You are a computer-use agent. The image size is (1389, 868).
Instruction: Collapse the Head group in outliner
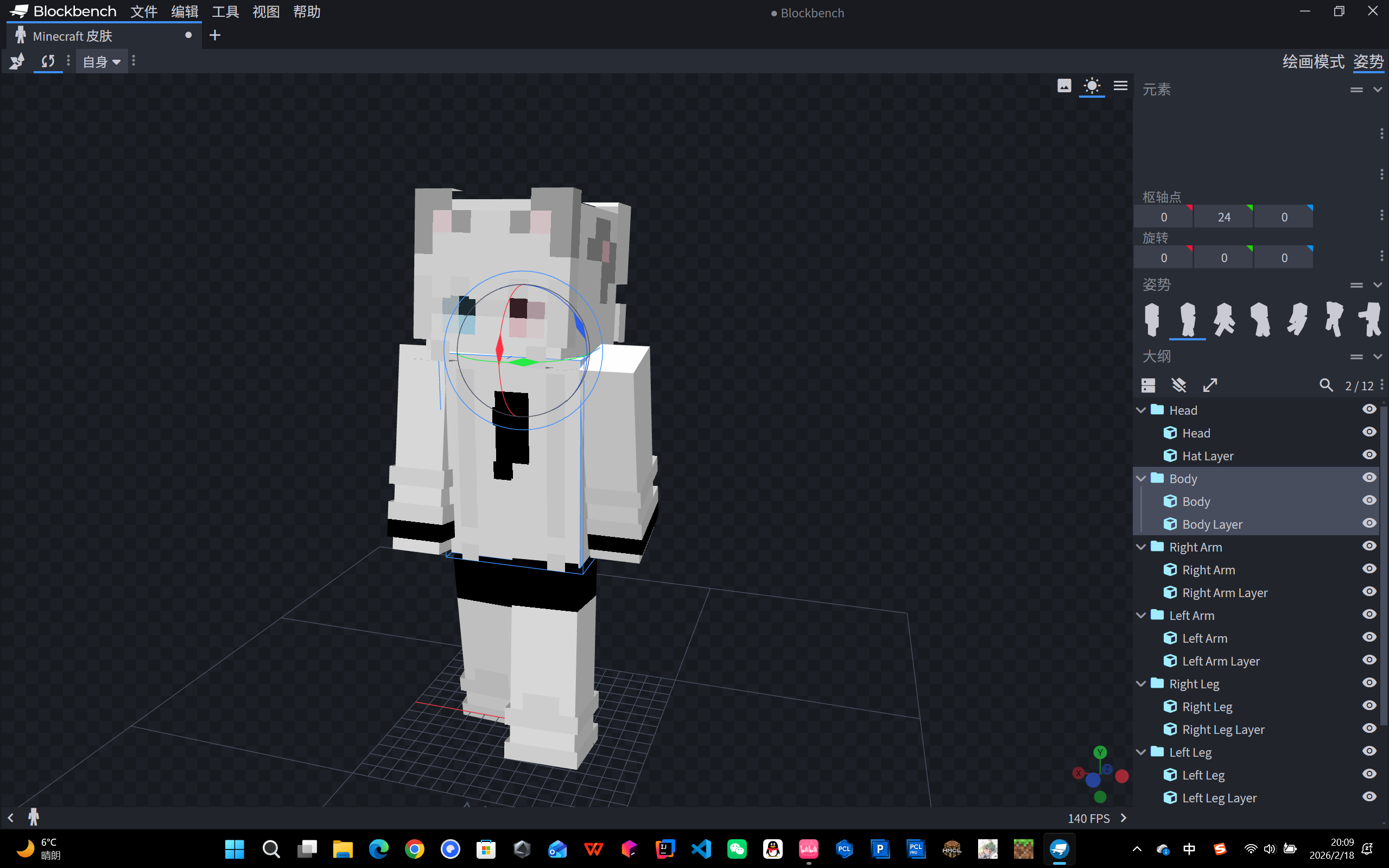tap(1141, 410)
